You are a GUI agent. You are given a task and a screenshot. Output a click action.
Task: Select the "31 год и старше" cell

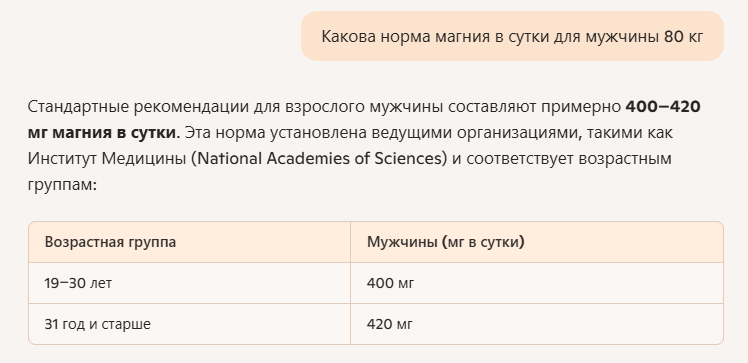[189, 324]
